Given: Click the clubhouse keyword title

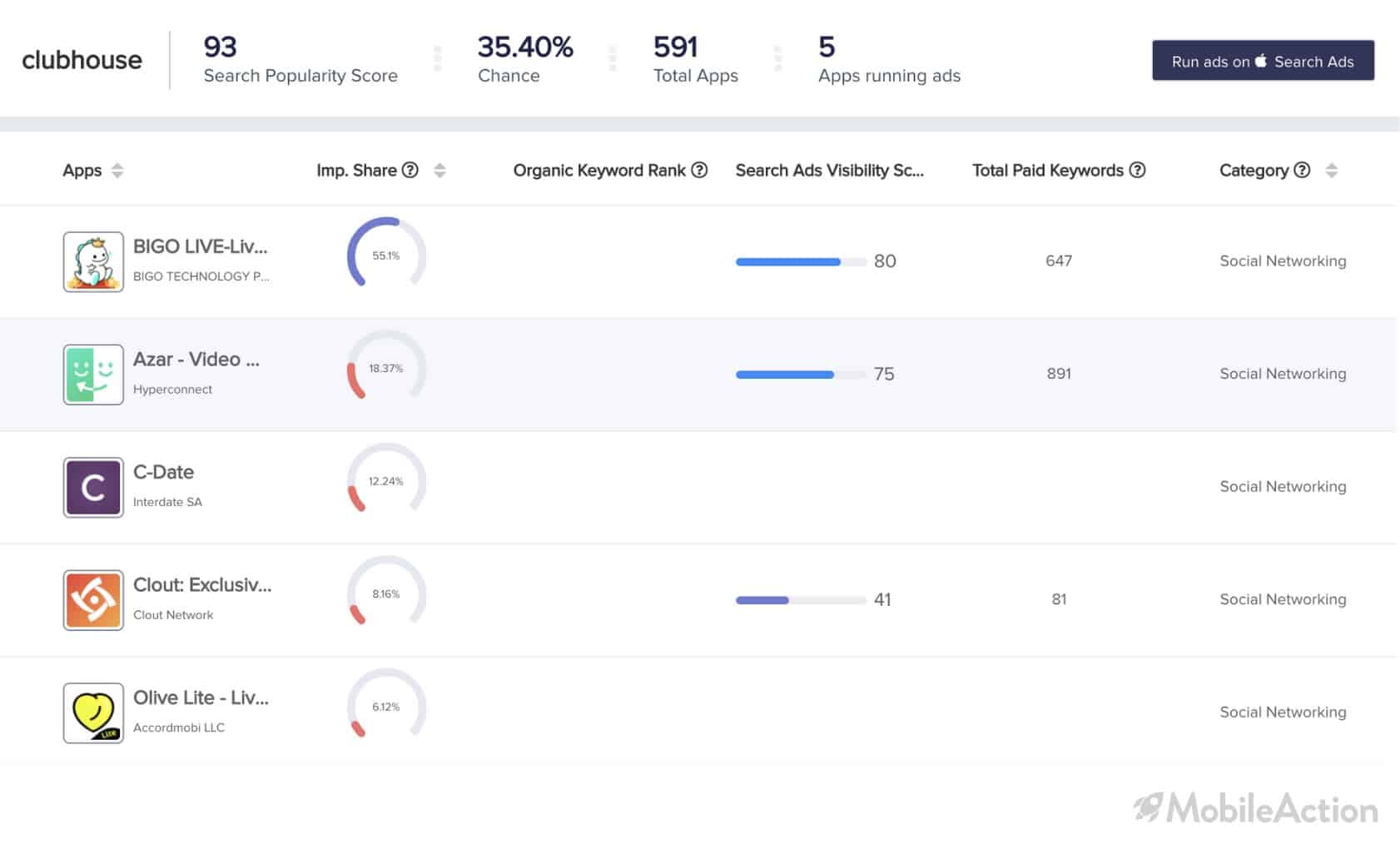Looking at the screenshot, I should tap(82, 60).
